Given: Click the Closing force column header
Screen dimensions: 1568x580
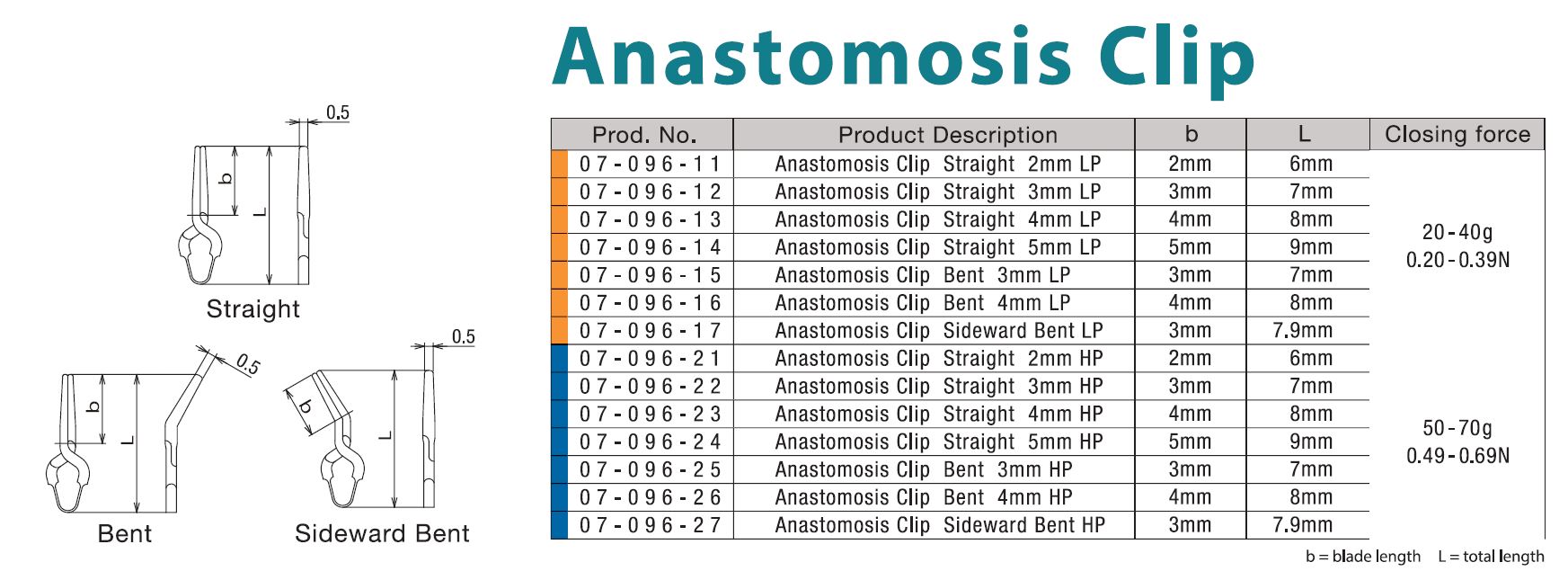Looking at the screenshot, I should [1457, 134].
